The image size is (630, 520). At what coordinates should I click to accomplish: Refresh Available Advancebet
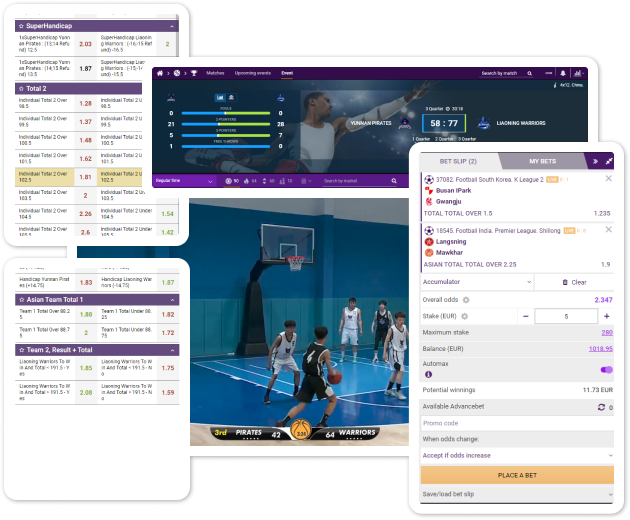click(601, 407)
